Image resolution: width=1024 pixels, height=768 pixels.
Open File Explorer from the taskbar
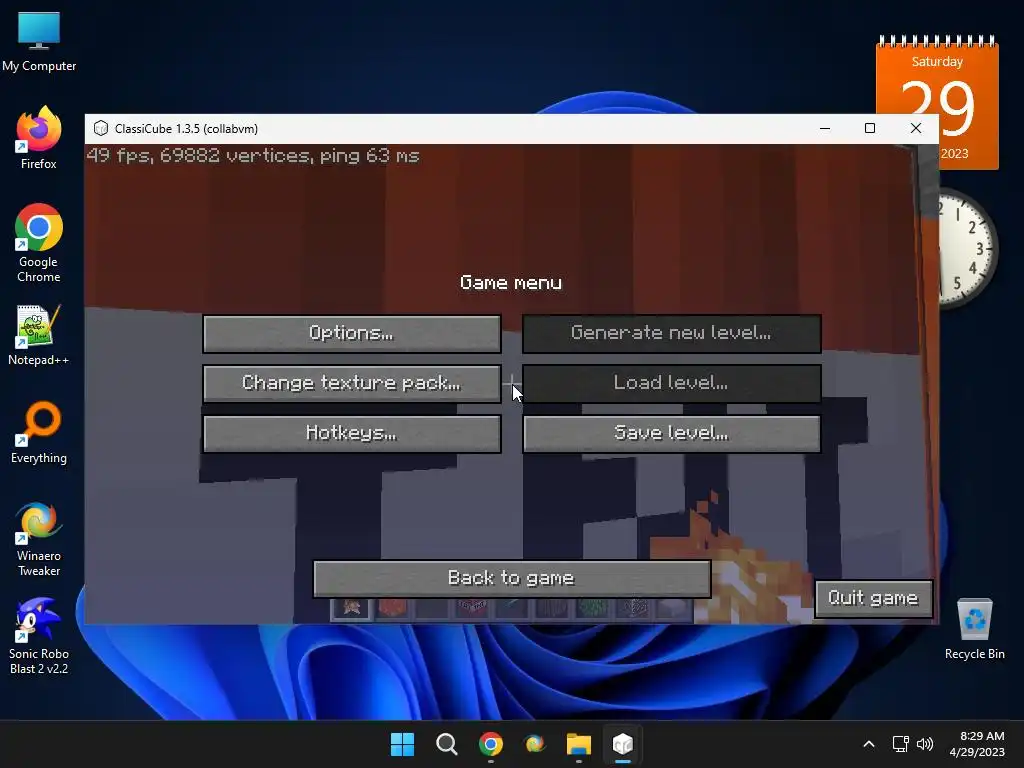click(579, 744)
